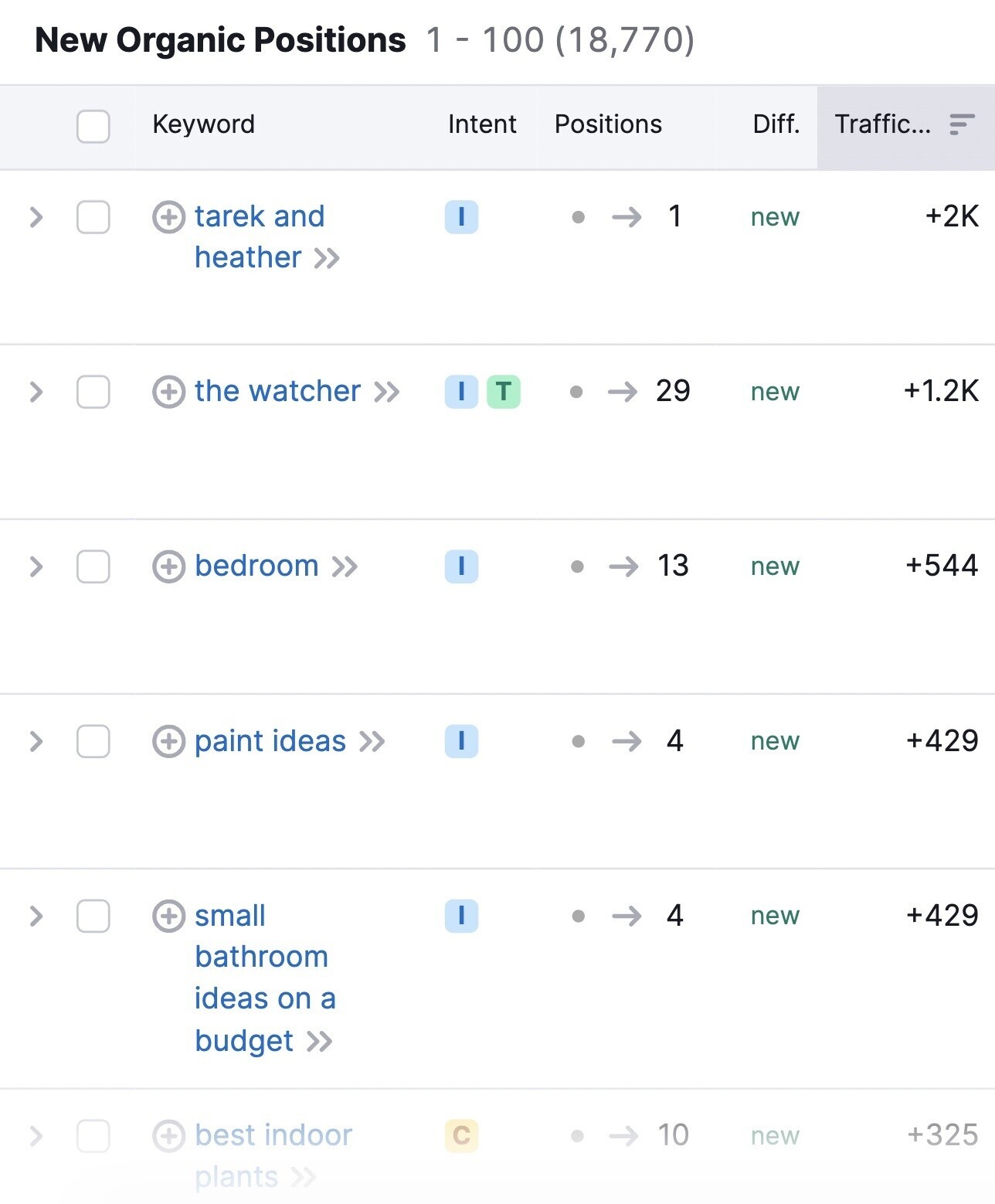This screenshot has width=995, height=1204.
Task: Sort by the Positions column header
Action: point(608,124)
